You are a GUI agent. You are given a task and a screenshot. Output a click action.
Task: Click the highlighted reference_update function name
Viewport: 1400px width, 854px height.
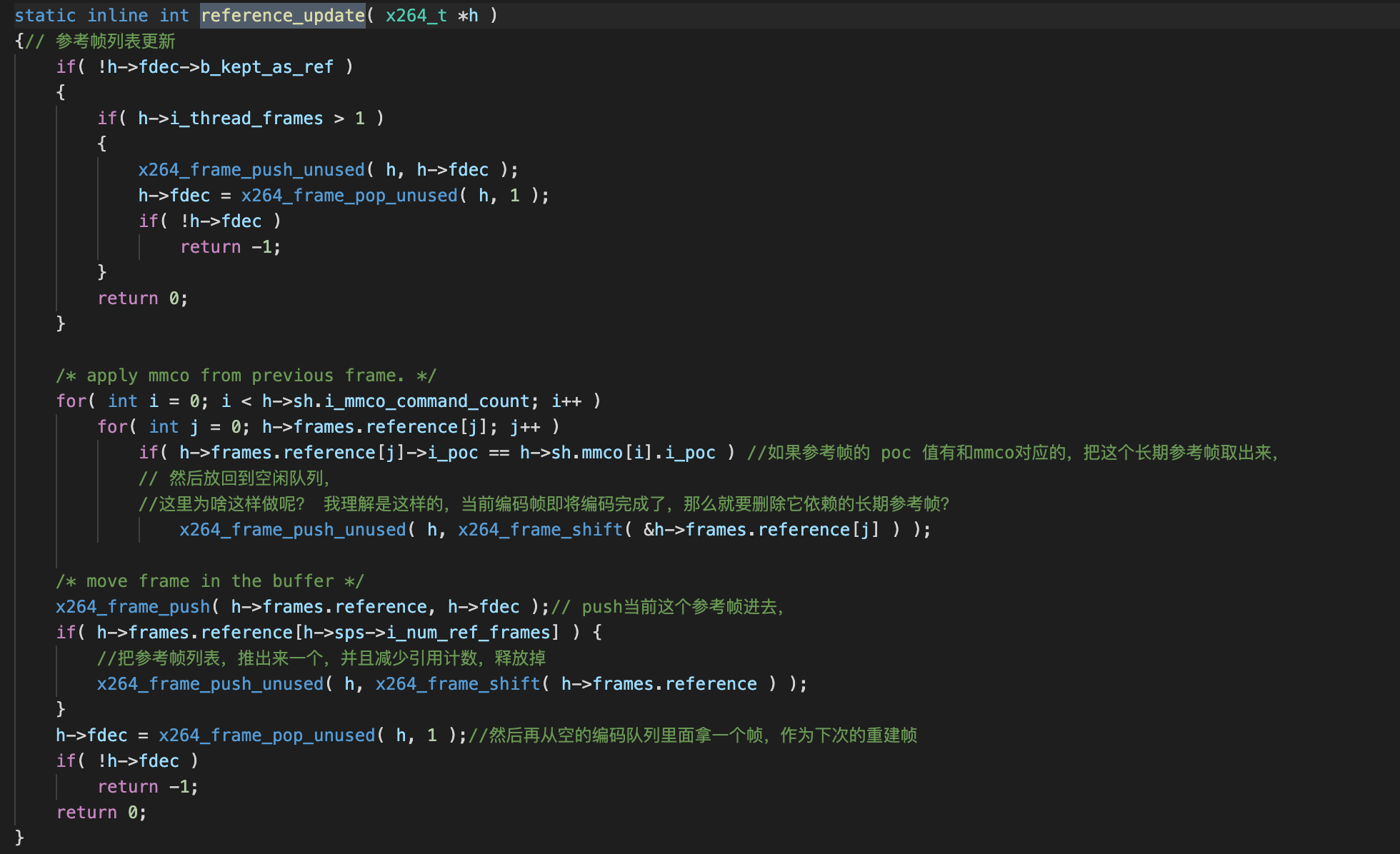point(283,15)
